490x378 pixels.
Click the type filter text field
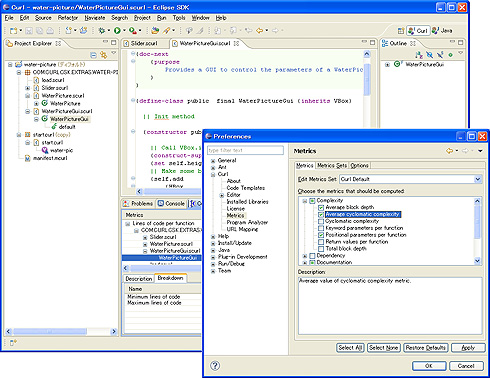coord(245,150)
